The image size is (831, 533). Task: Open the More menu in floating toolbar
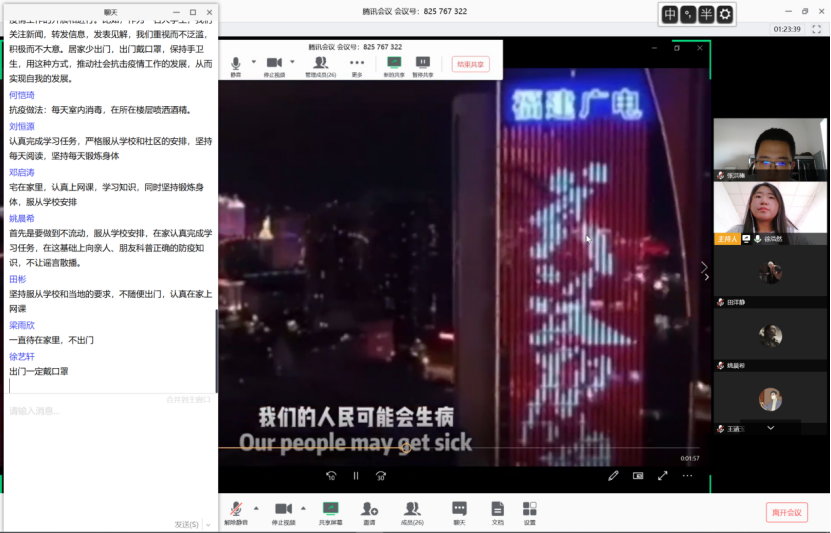(357, 65)
